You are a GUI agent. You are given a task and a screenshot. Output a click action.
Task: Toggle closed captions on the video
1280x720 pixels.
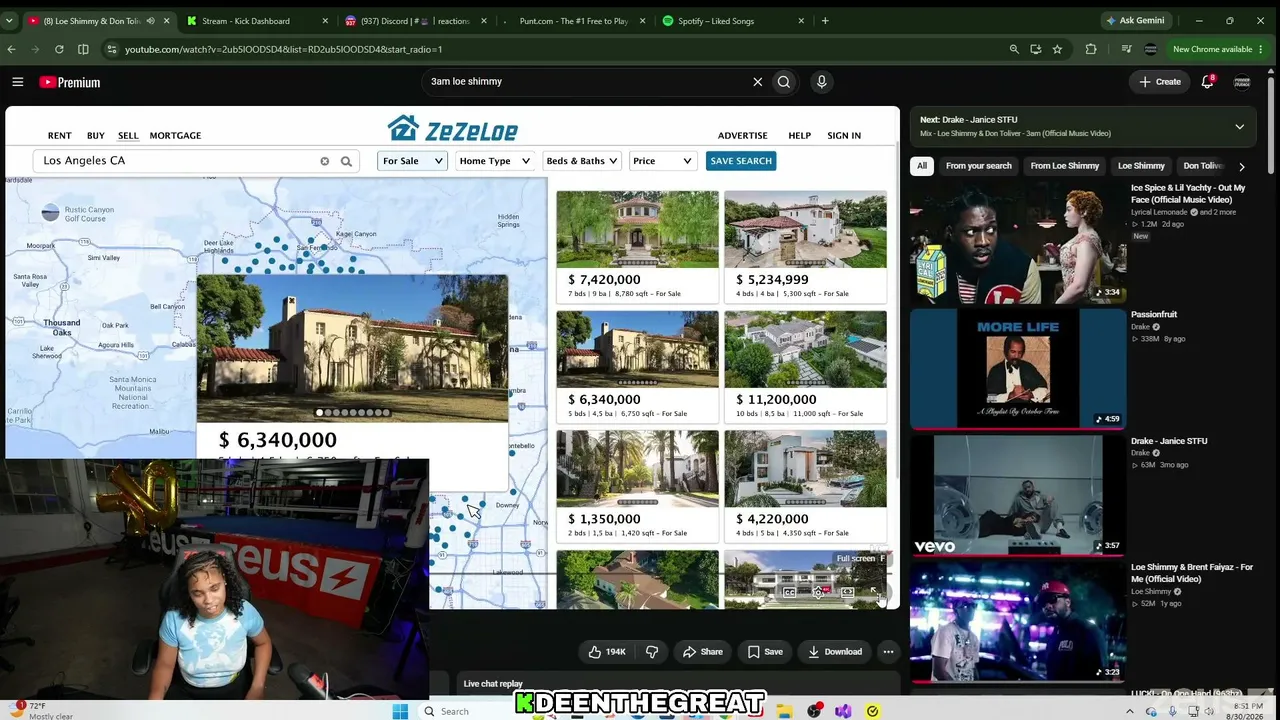click(x=790, y=592)
